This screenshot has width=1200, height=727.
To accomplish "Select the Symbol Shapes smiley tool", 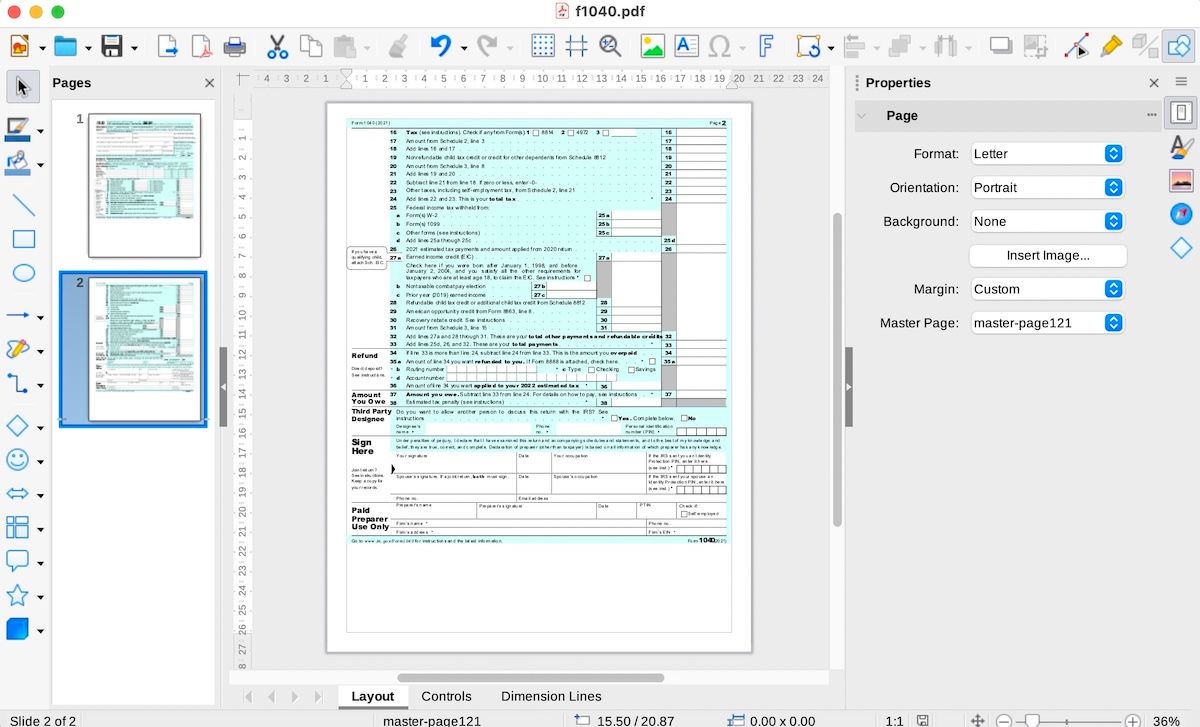I will pyautogui.click(x=17, y=460).
